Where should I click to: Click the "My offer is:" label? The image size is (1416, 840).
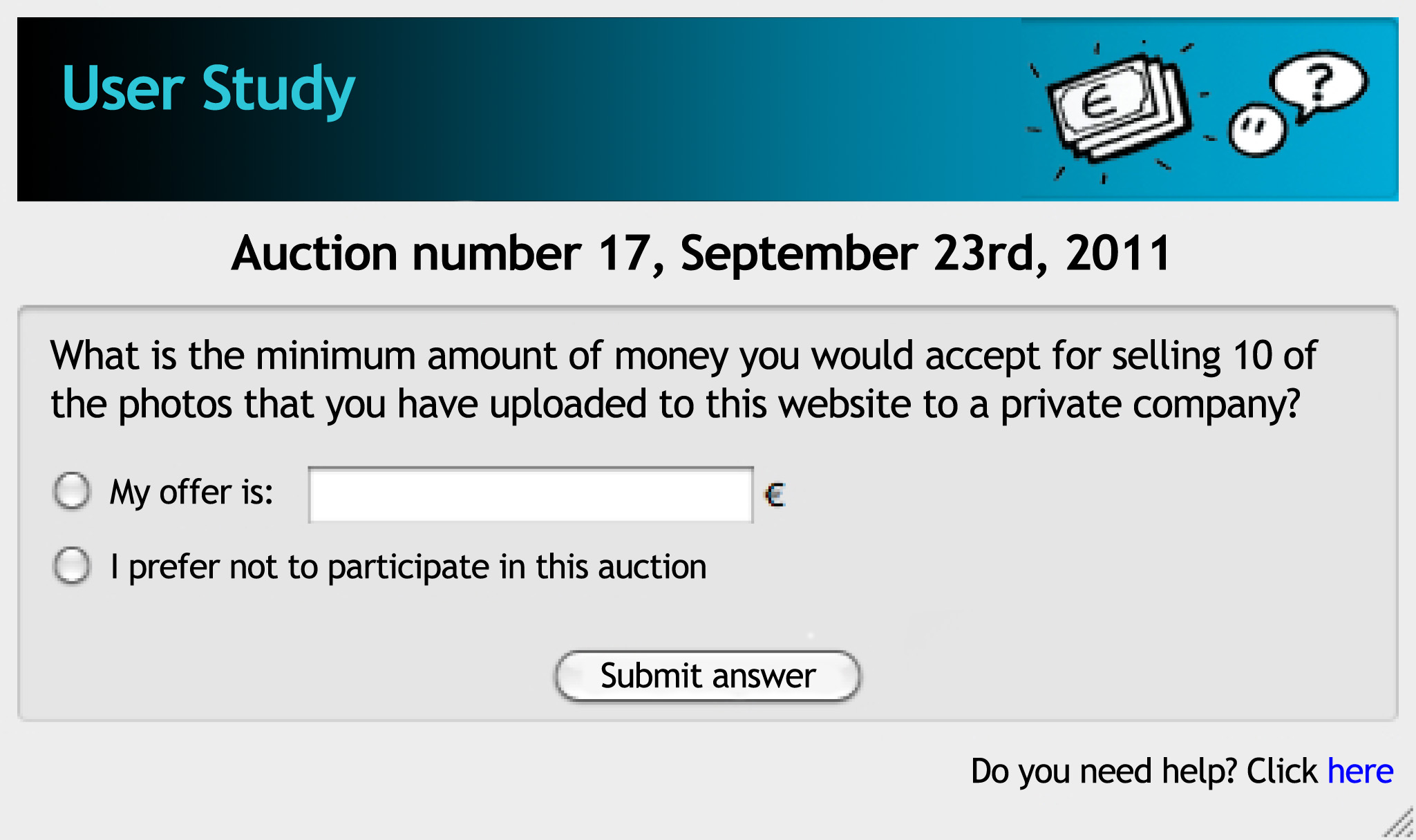pos(191,493)
